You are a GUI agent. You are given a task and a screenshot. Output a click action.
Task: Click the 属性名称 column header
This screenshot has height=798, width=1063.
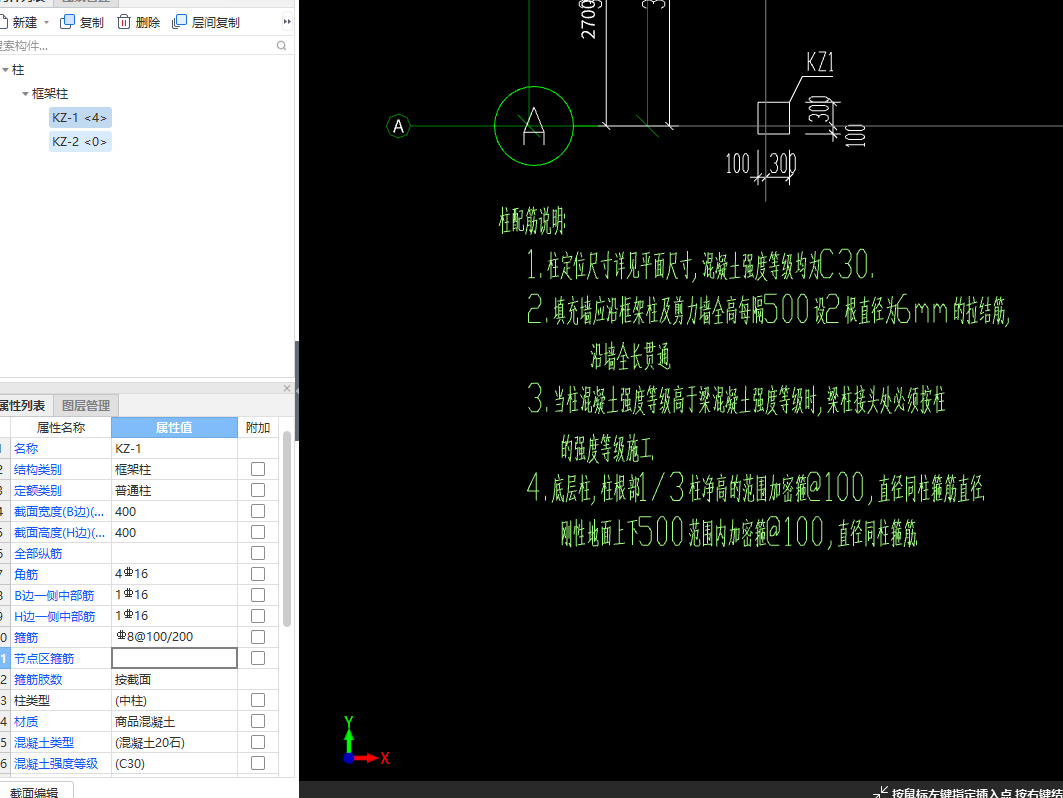(60, 427)
